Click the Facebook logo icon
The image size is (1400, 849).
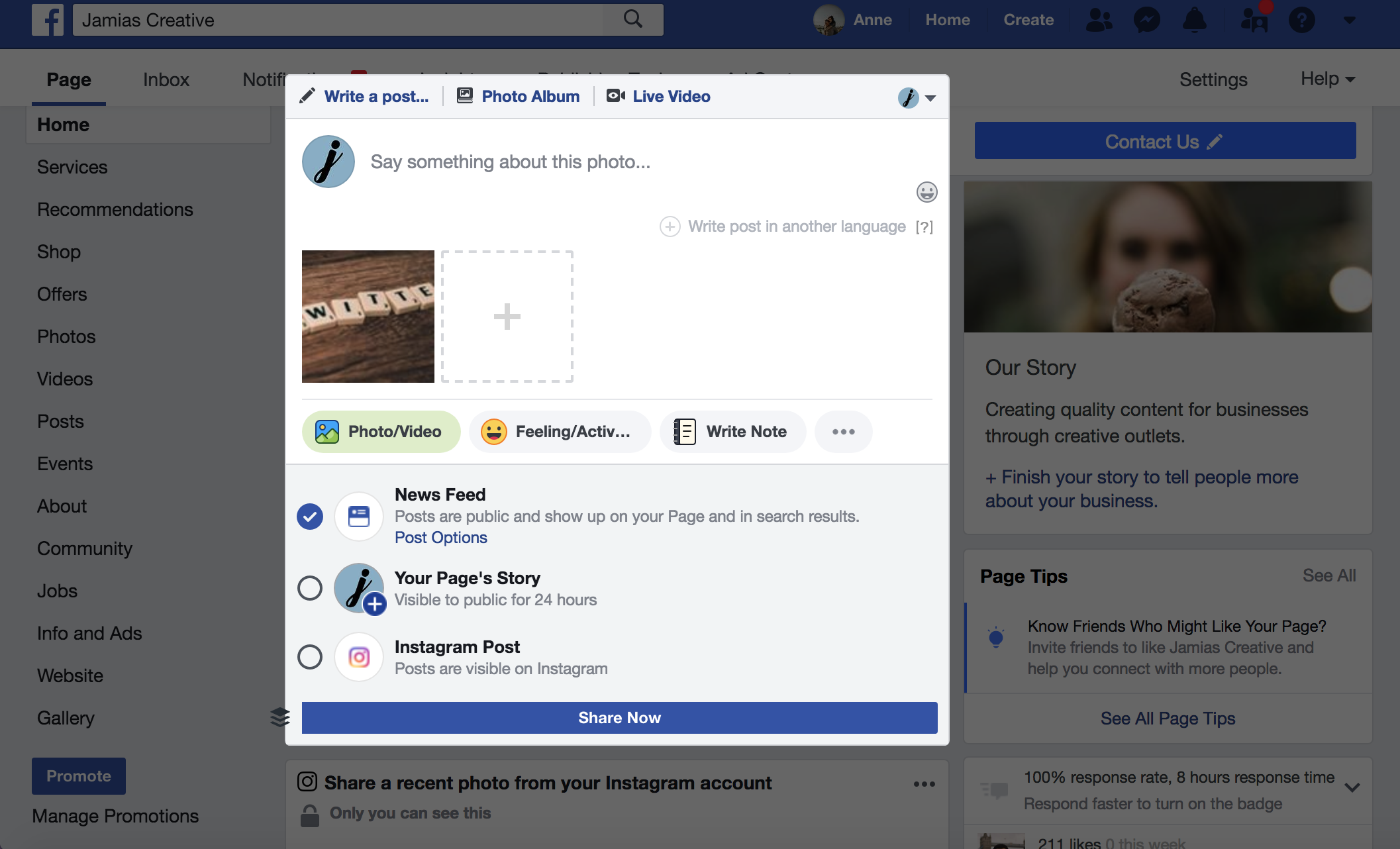point(48,20)
